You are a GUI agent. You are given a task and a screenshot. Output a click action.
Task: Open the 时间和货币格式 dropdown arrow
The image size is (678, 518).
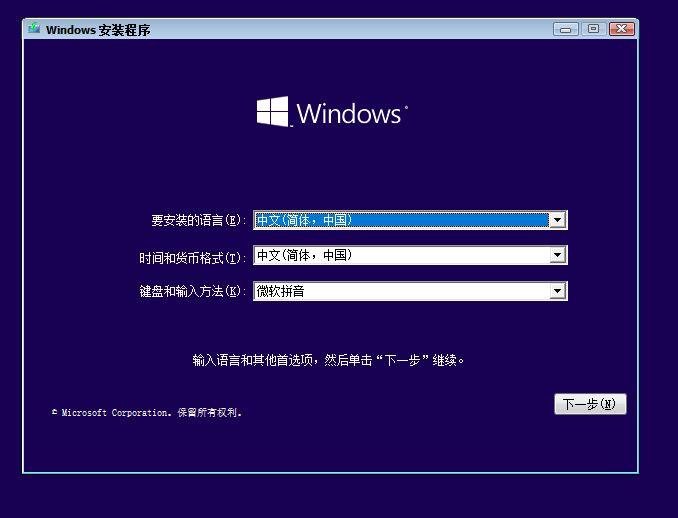click(x=557, y=255)
